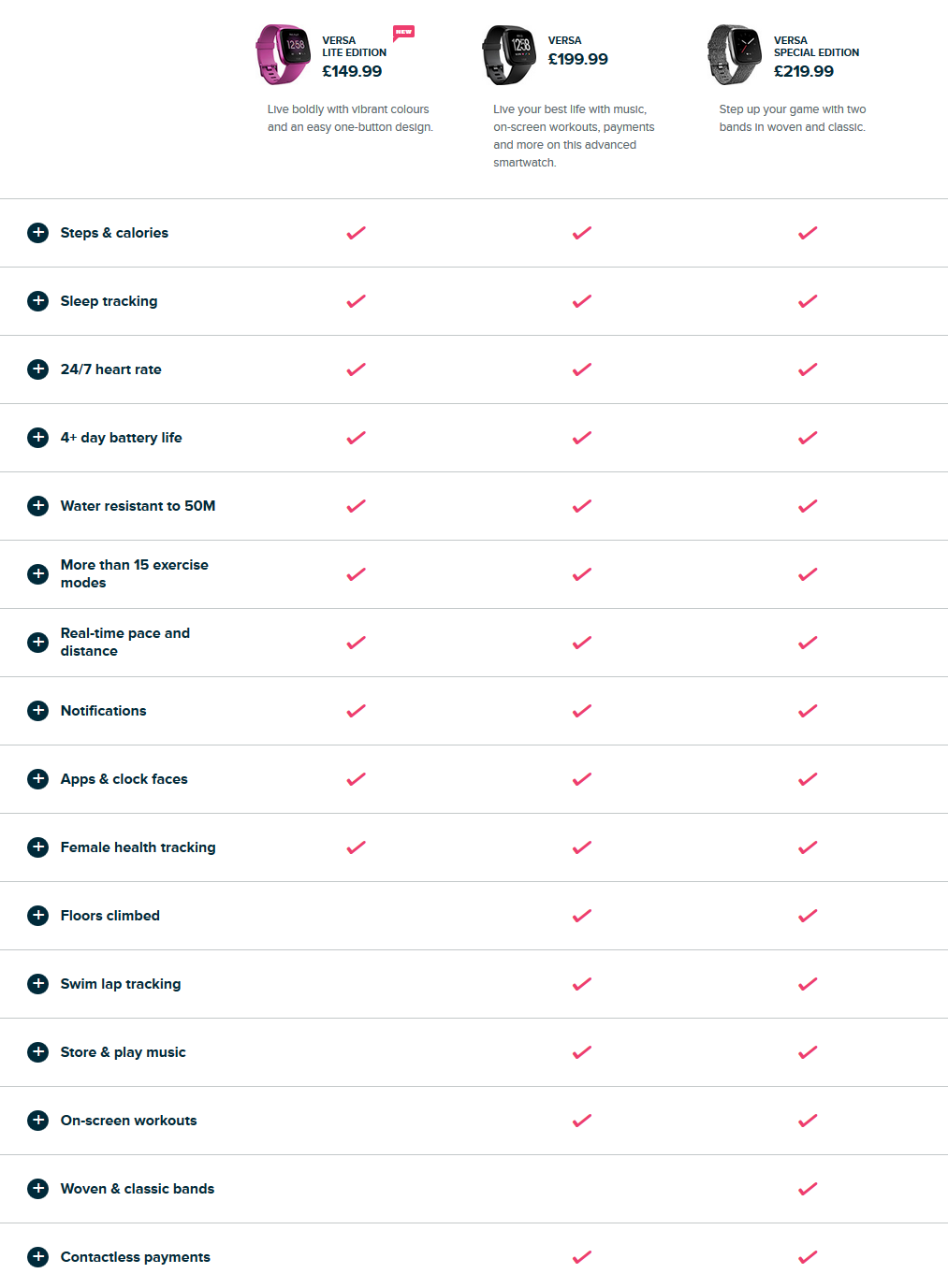Click Versa checkmark for Store & play music
The height and width of the screenshot is (1288, 948).
point(582,1052)
